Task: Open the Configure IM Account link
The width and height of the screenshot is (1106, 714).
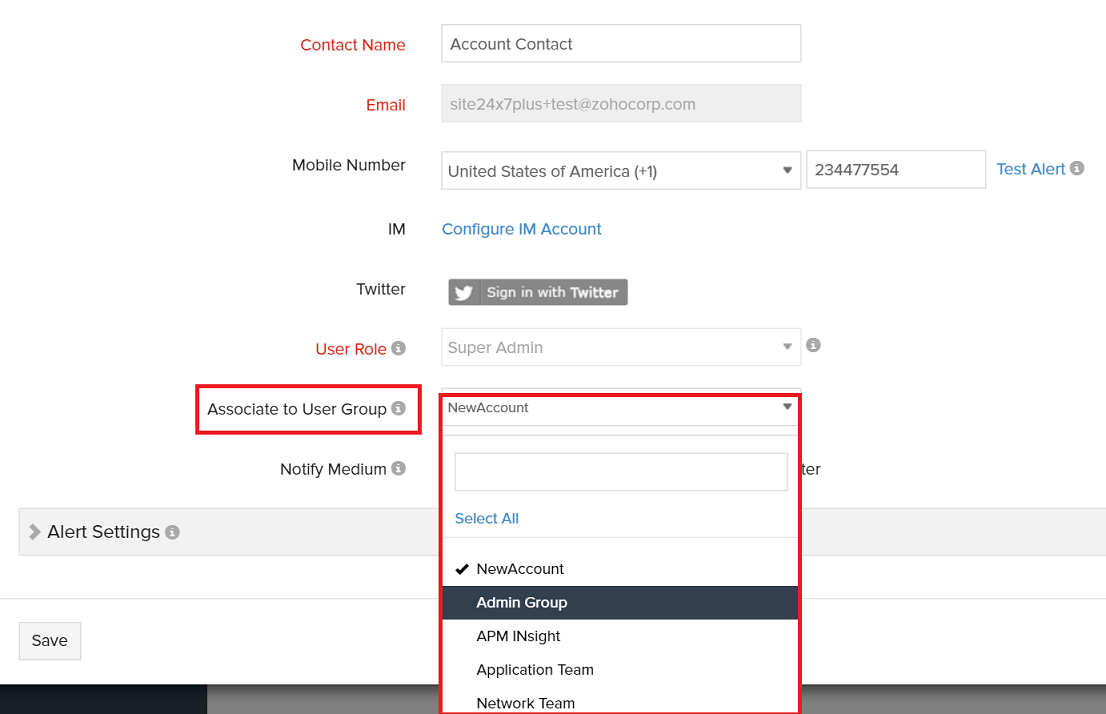Action: point(521,229)
